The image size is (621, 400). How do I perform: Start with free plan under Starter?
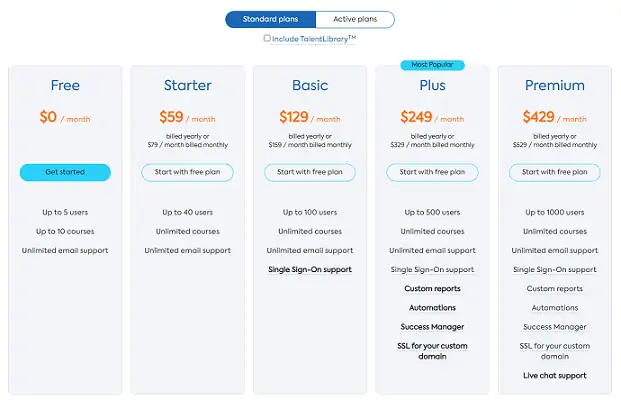pos(187,172)
